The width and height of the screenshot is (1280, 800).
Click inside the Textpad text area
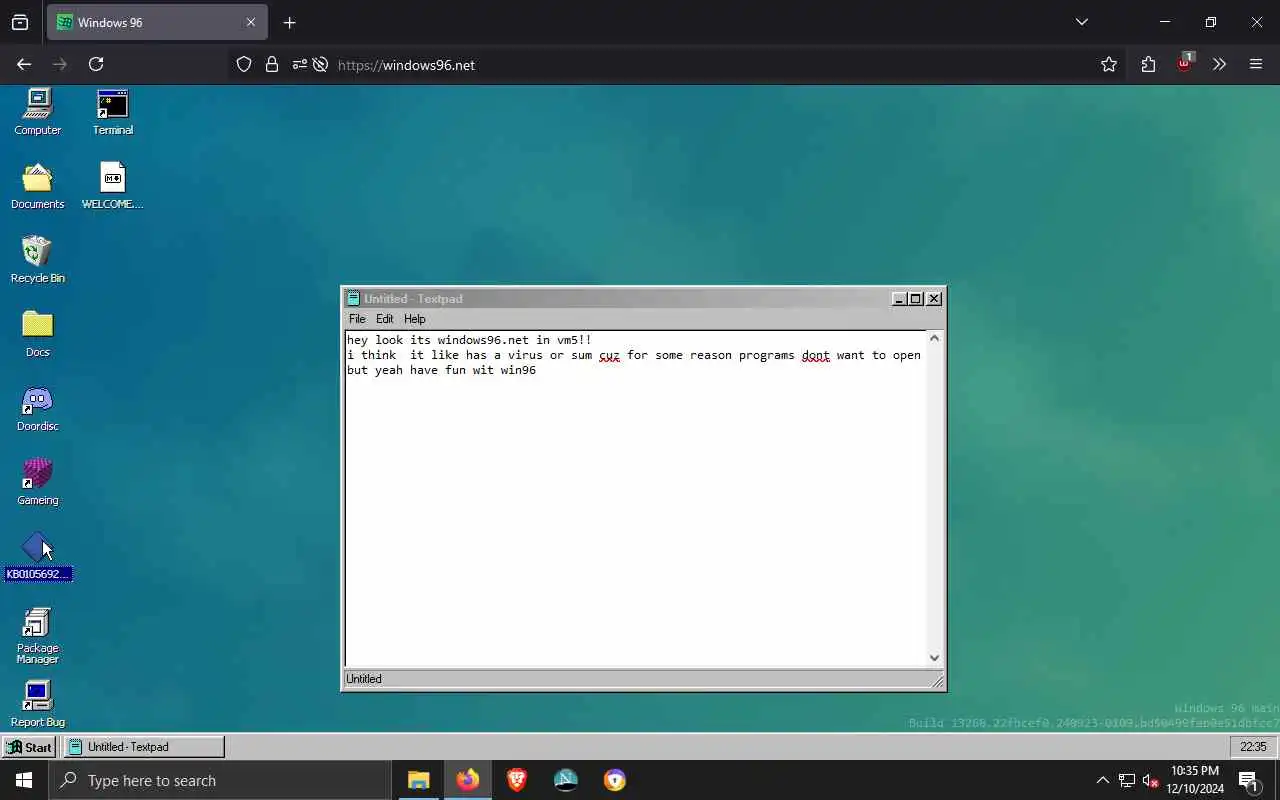point(636,499)
